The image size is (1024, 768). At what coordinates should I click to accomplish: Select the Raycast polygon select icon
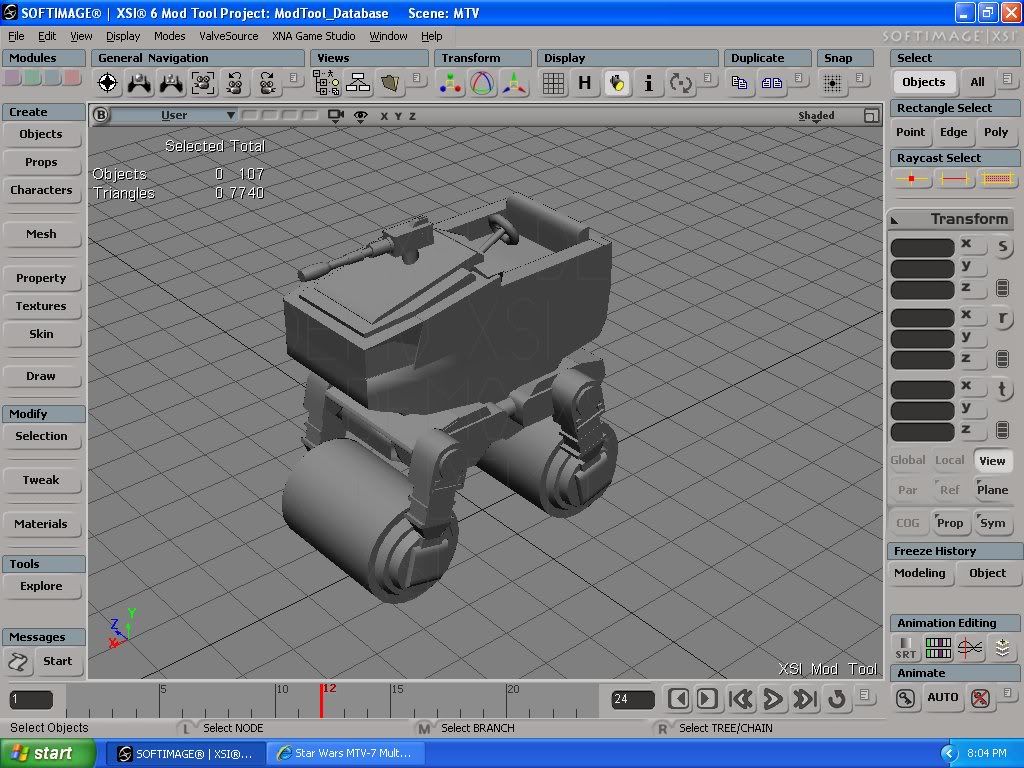click(x=997, y=178)
